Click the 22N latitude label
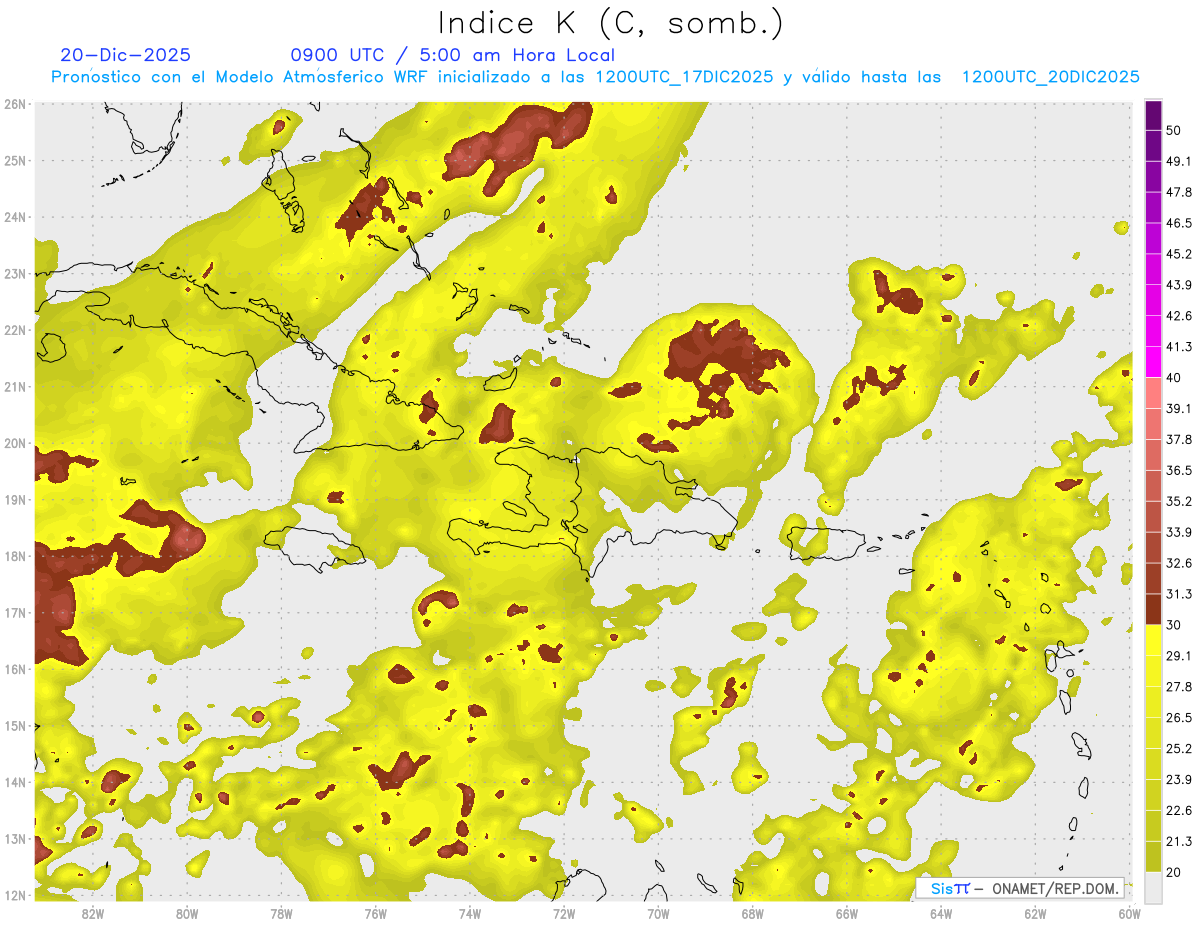1200x927 pixels. tap(15, 330)
